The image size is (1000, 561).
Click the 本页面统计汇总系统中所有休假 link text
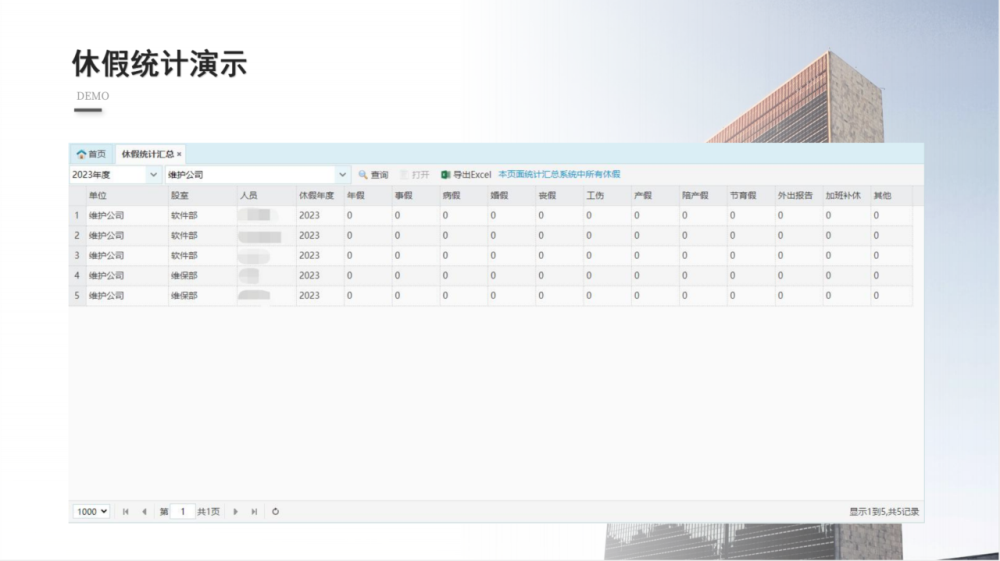(x=559, y=175)
